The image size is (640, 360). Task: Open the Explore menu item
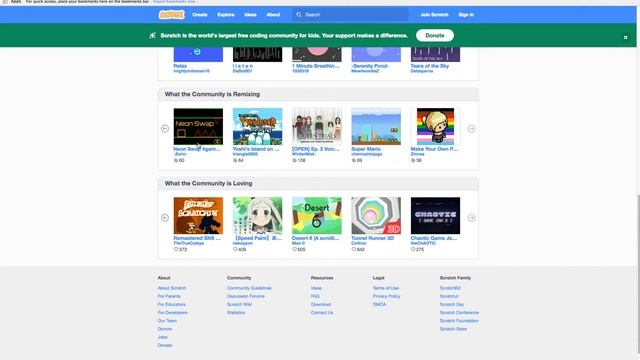tap(226, 15)
